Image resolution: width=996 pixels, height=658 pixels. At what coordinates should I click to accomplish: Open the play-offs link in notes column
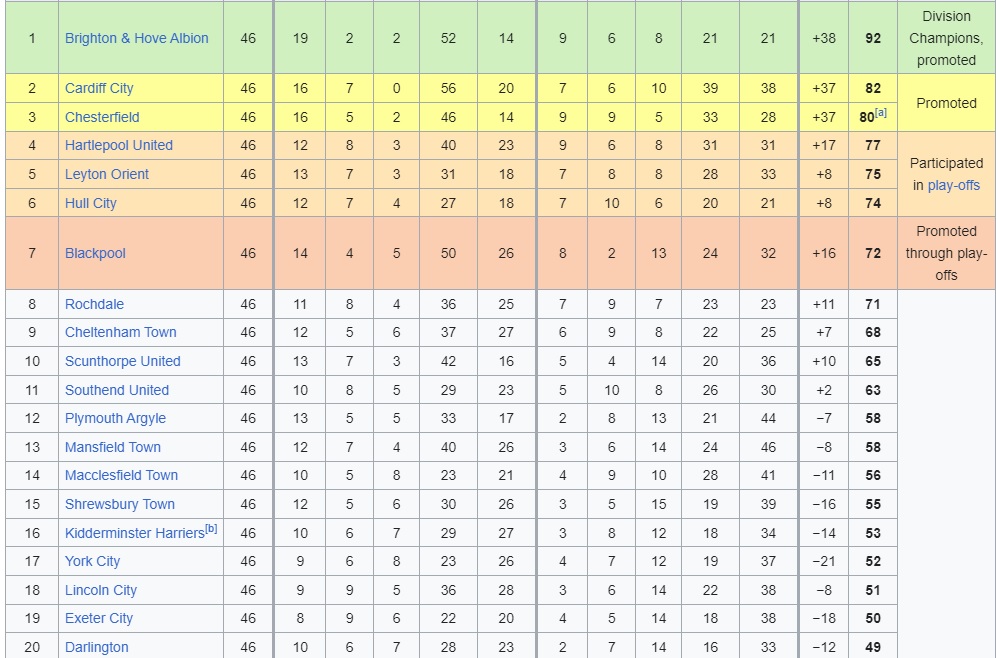point(953,185)
